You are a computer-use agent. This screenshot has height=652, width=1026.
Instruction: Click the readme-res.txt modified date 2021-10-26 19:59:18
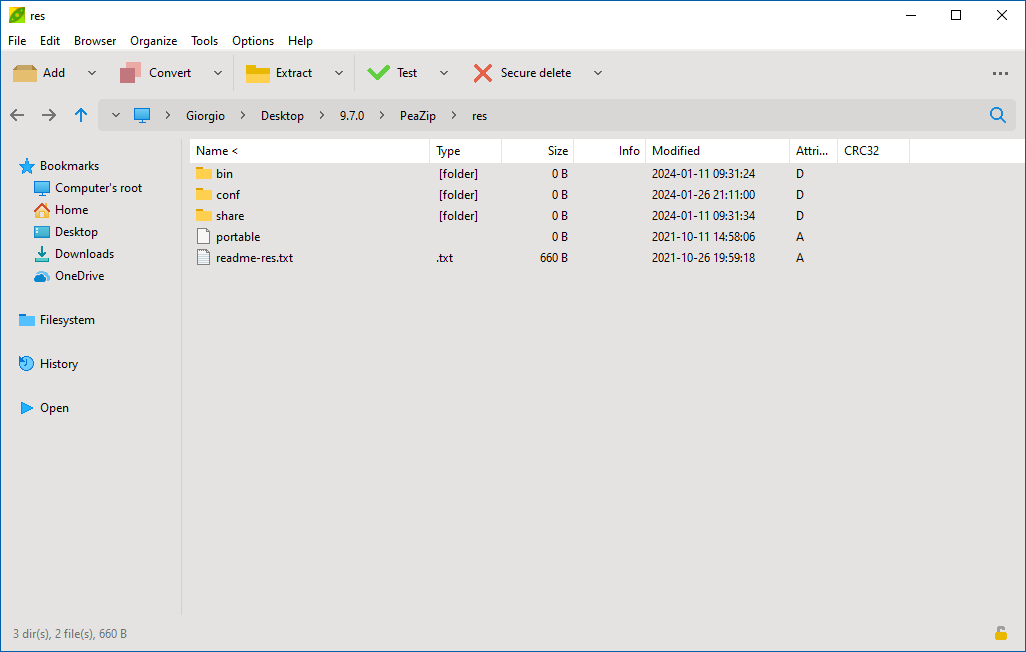coord(703,258)
